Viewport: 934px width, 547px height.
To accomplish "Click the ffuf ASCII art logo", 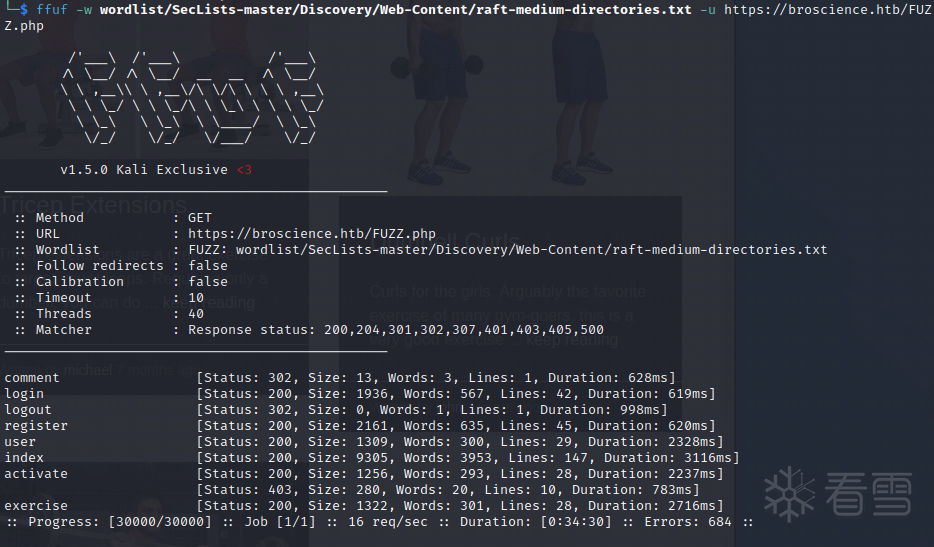I will point(192,98).
